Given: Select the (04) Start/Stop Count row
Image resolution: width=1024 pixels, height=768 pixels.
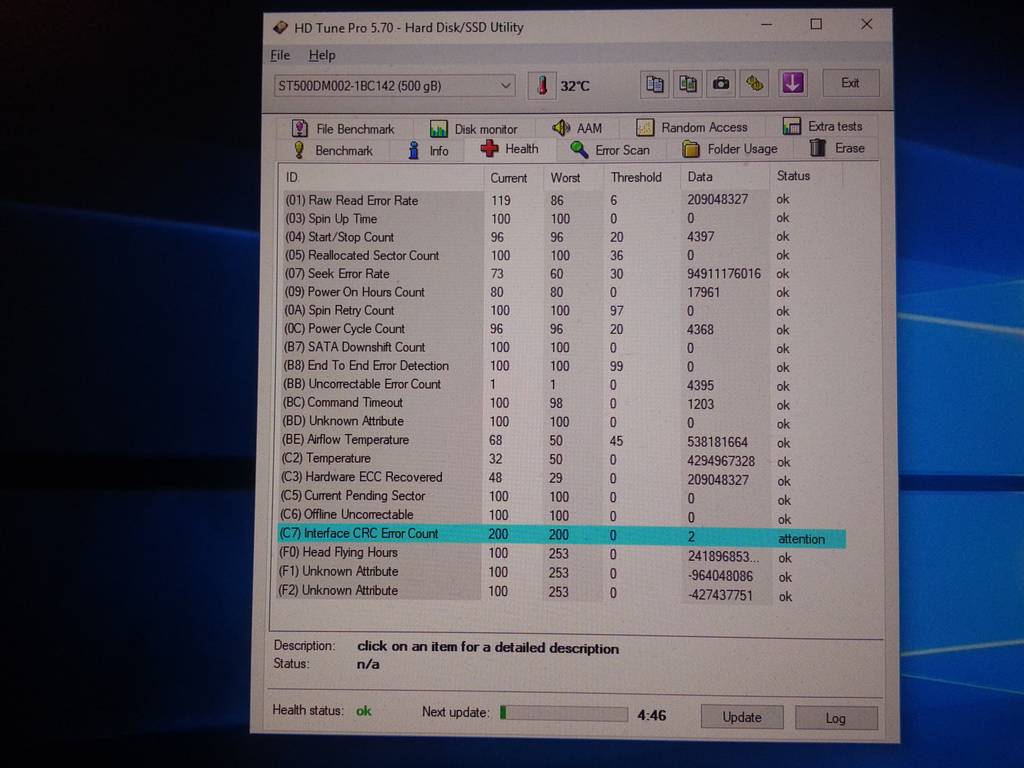Looking at the screenshot, I should pos(562,237).
